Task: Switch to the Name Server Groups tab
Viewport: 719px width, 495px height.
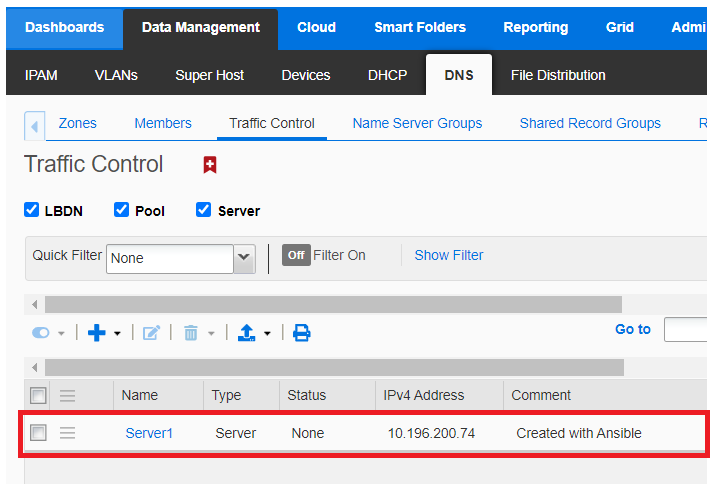Action: pyautogui.click(x=417, y=123)
